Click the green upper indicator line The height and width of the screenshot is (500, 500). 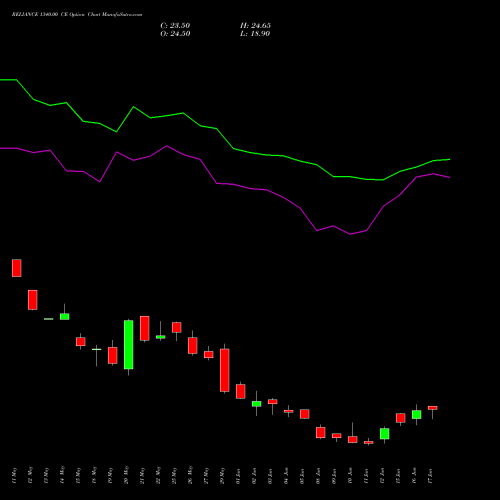(233, 148)
